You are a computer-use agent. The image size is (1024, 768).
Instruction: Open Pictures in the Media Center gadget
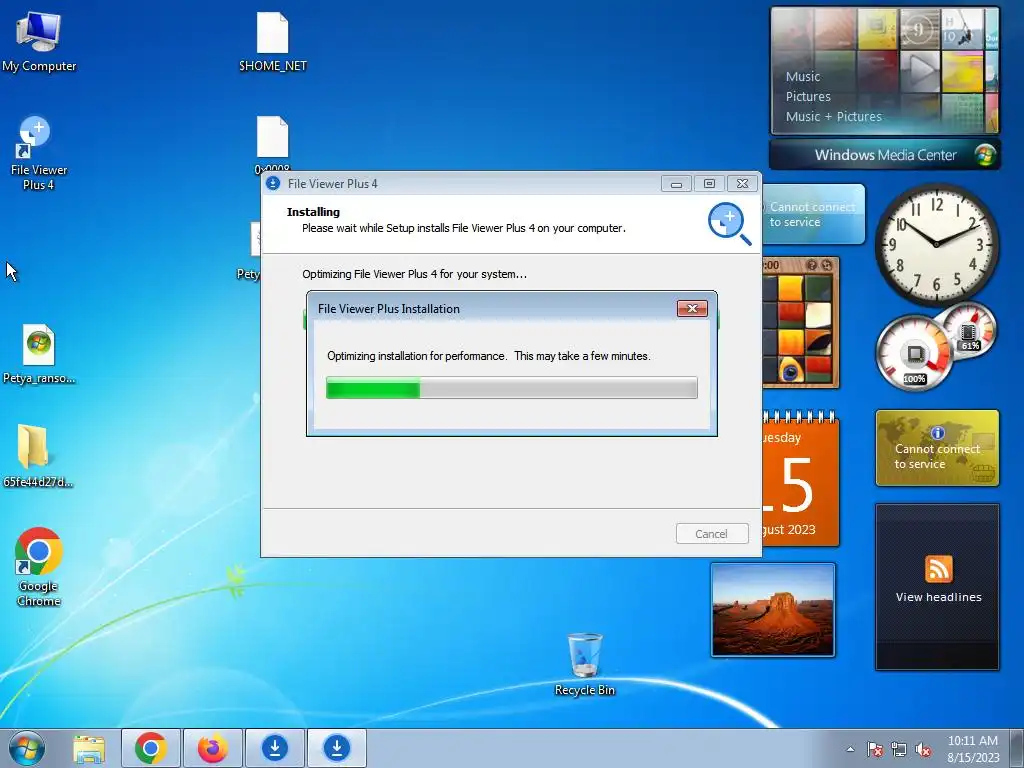(x=808, y=97)
